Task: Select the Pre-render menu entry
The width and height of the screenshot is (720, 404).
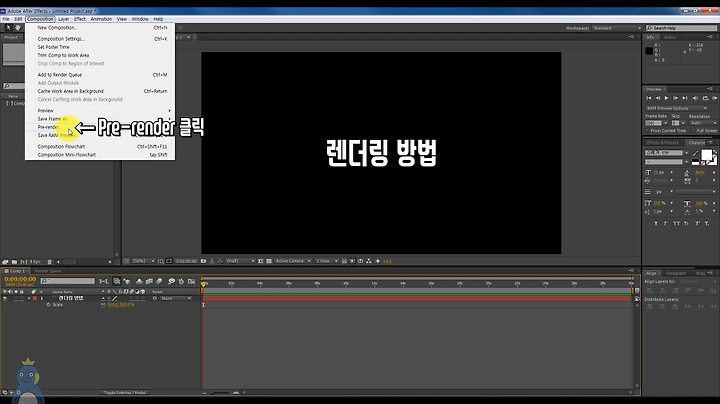Action: point(100,127)
